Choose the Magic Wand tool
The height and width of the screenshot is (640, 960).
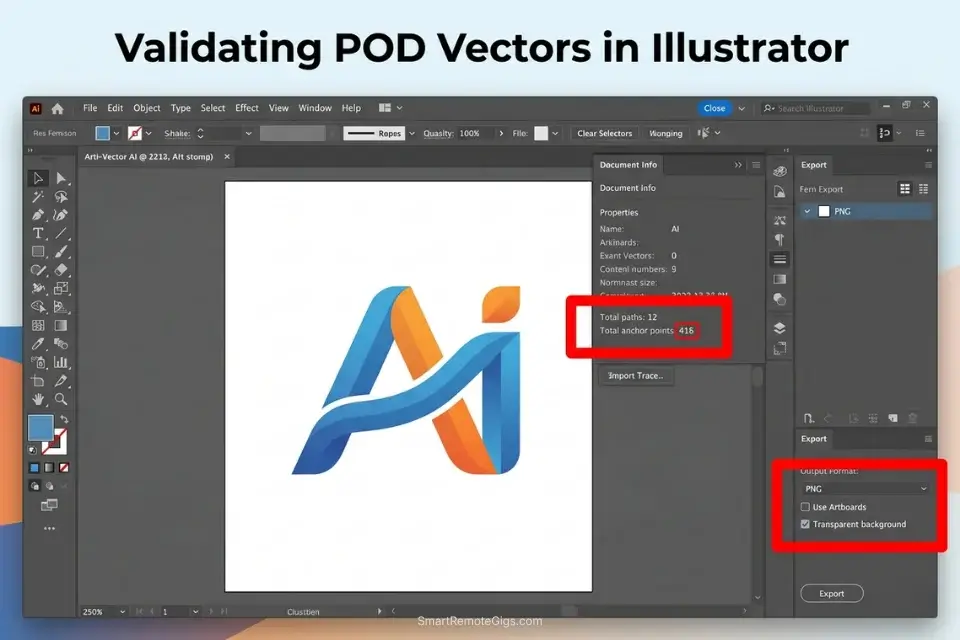click(x=38, y=197)
